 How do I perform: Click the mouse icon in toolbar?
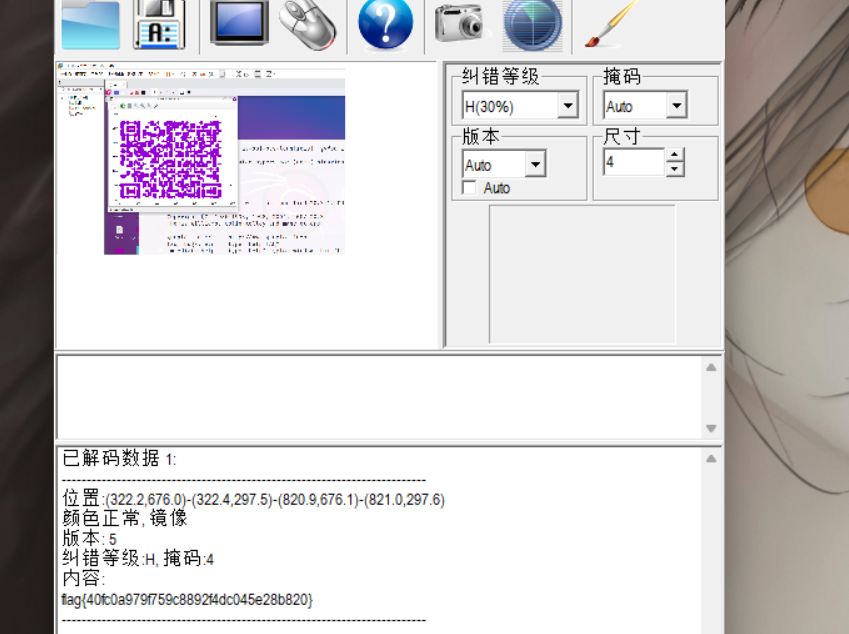click(308, 25)
